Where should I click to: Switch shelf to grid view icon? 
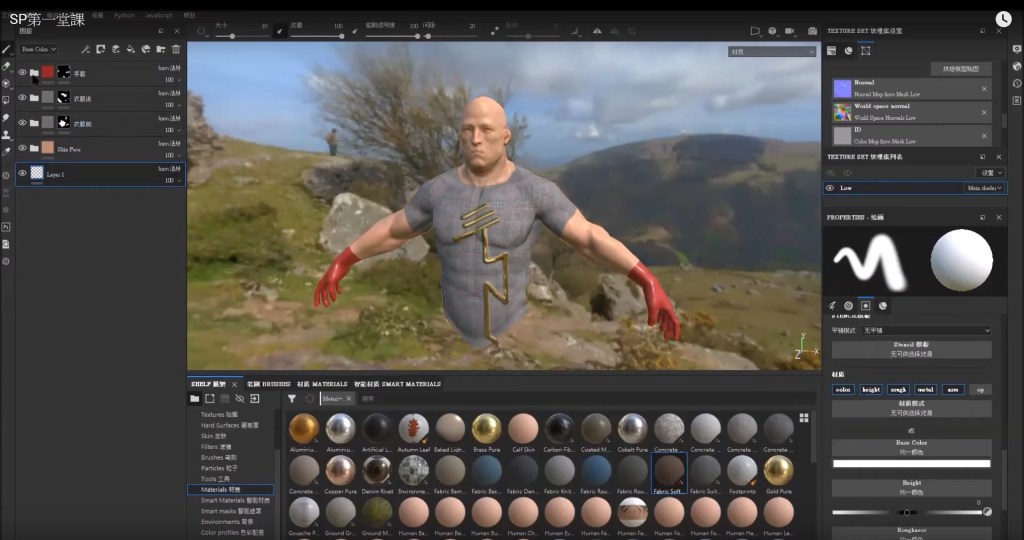pos(803,418)
